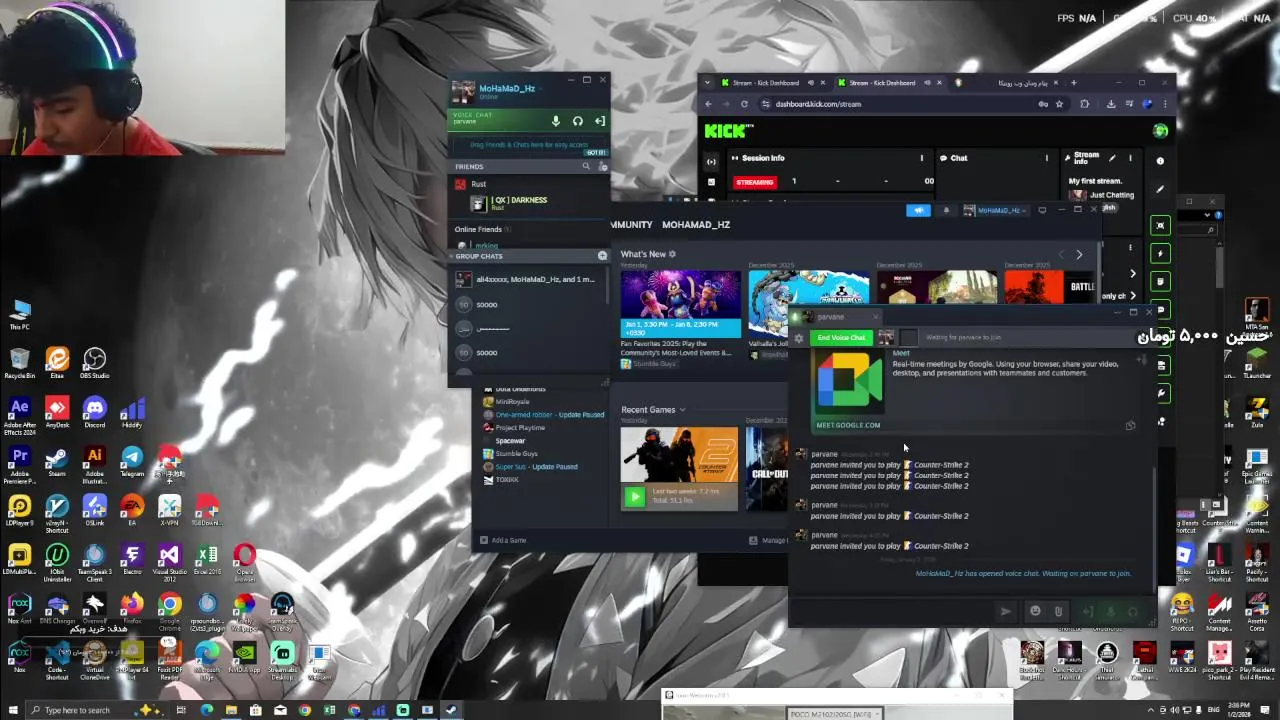Image resolution: width=1280 pixels, height=720 pixels.
Task: Open the Rust game group in friends list
Action: pyautogui.click(x=478, y=184)
